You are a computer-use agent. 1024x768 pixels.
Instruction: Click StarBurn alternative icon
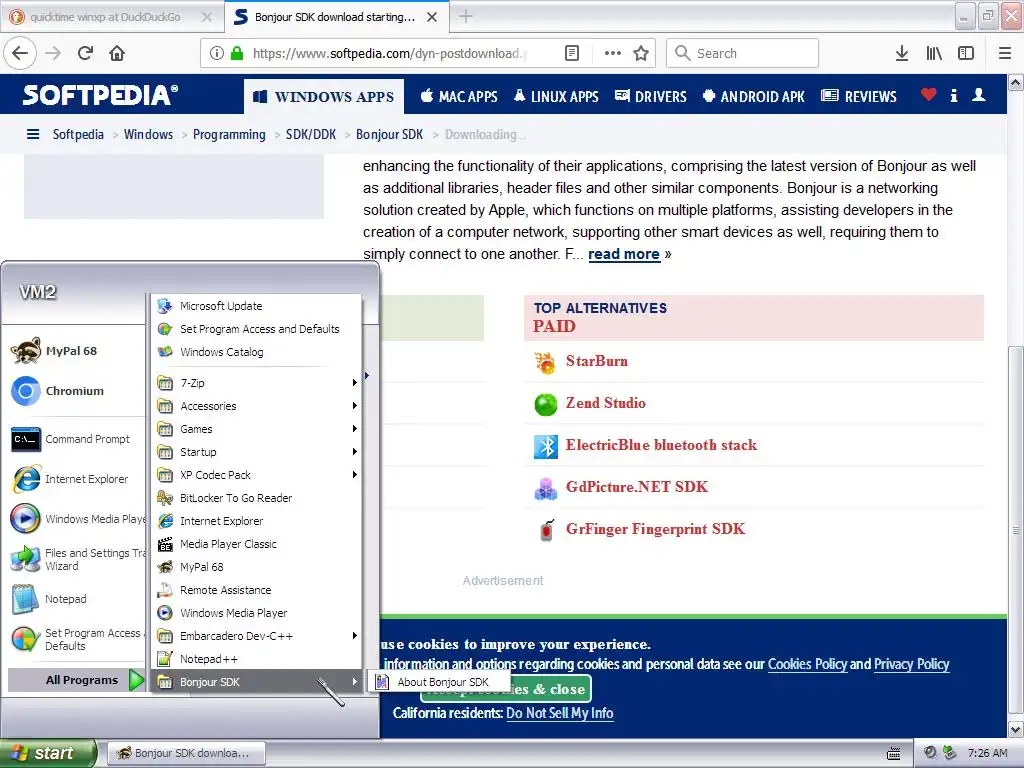(545, 362)
